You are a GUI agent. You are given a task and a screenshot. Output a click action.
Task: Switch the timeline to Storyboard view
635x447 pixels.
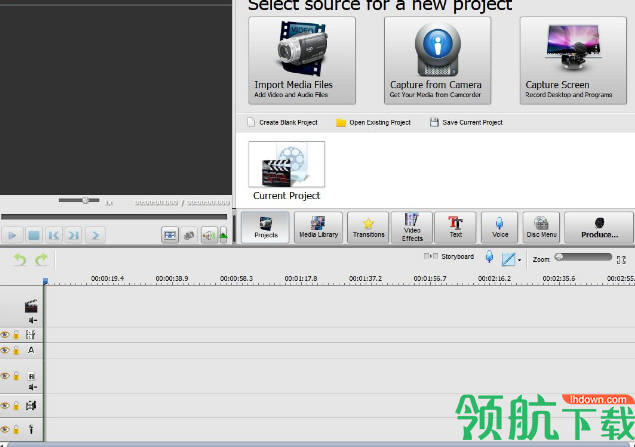449,256
